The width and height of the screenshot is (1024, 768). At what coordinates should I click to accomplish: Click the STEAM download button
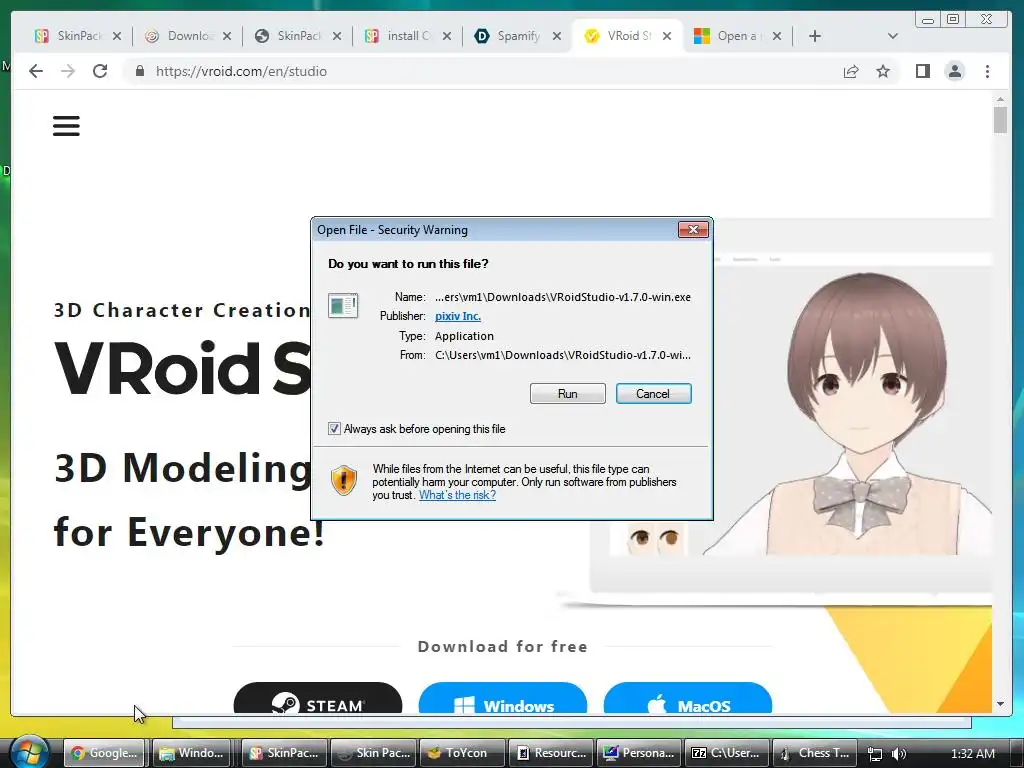(318, 699)
